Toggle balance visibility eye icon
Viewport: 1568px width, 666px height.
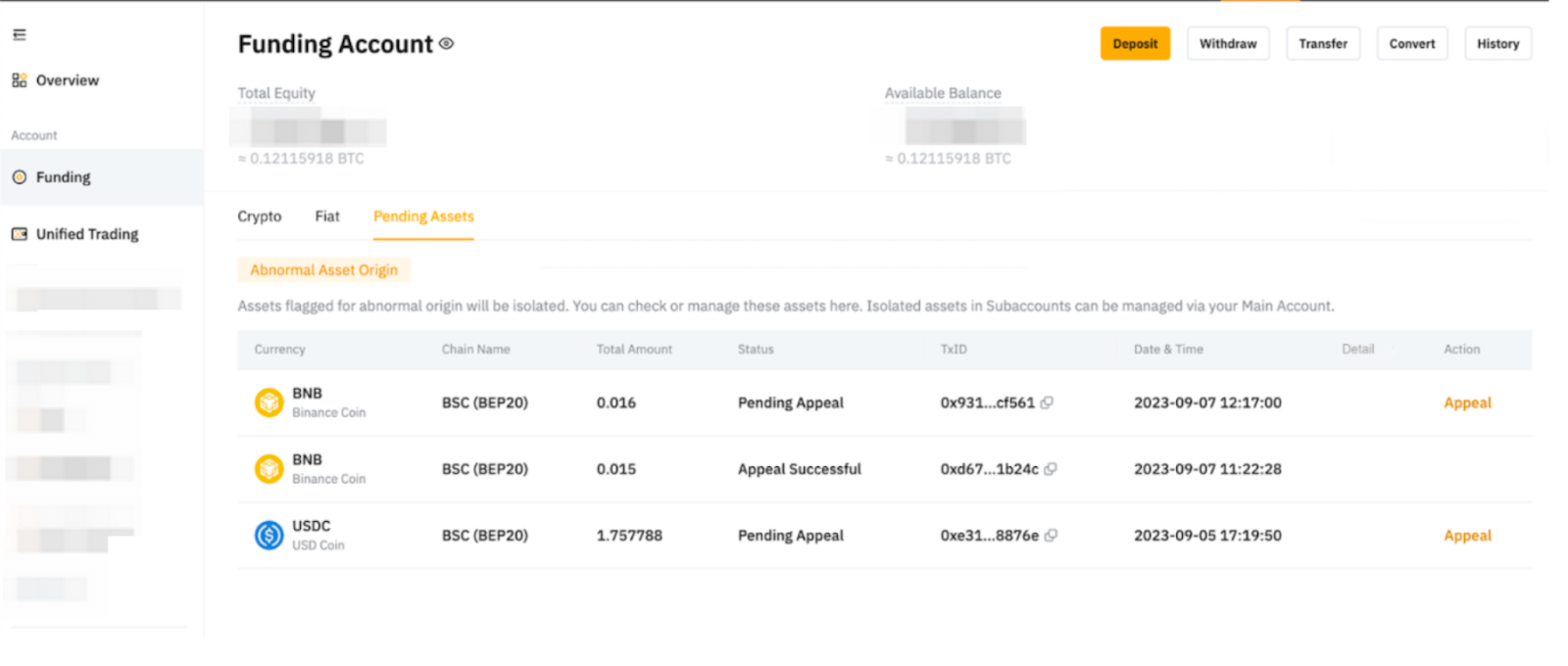click(x=447, y=44)
